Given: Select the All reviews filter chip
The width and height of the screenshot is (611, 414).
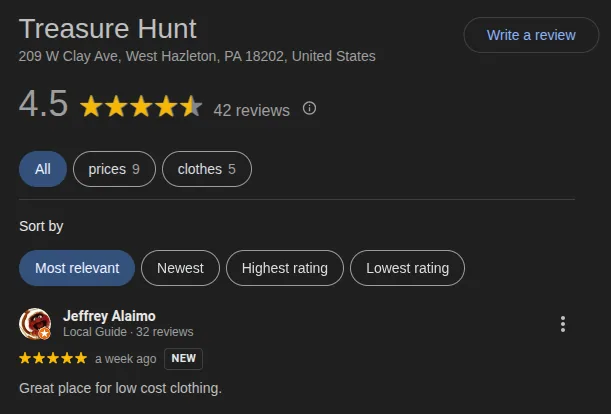Looking at the screenshot, I should (43, 169).
